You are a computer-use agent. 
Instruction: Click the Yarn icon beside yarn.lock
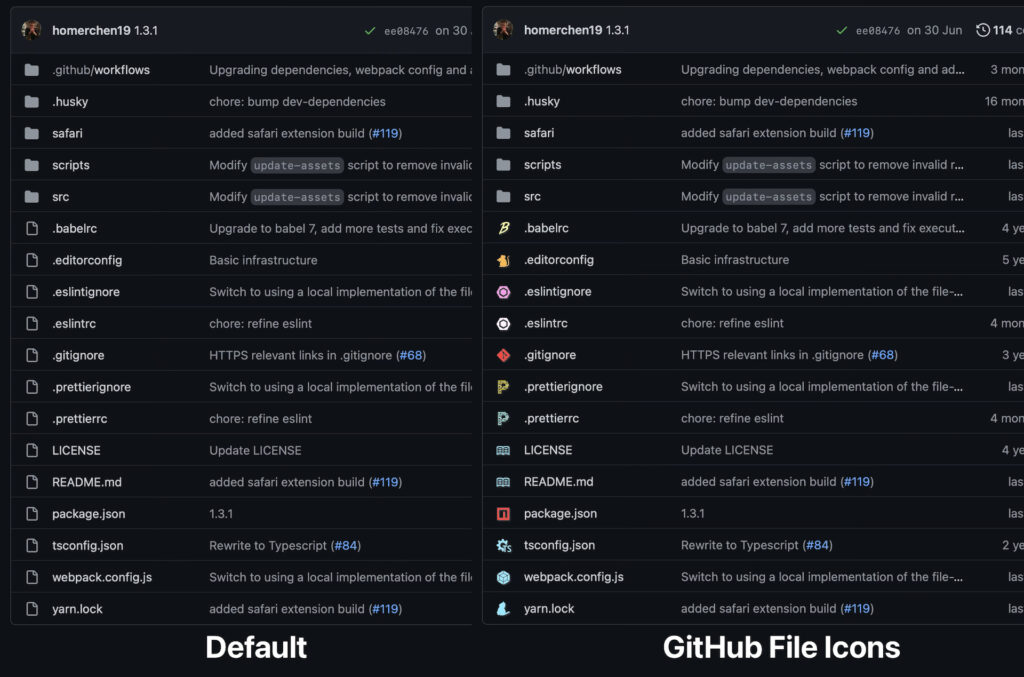(503, 608)
